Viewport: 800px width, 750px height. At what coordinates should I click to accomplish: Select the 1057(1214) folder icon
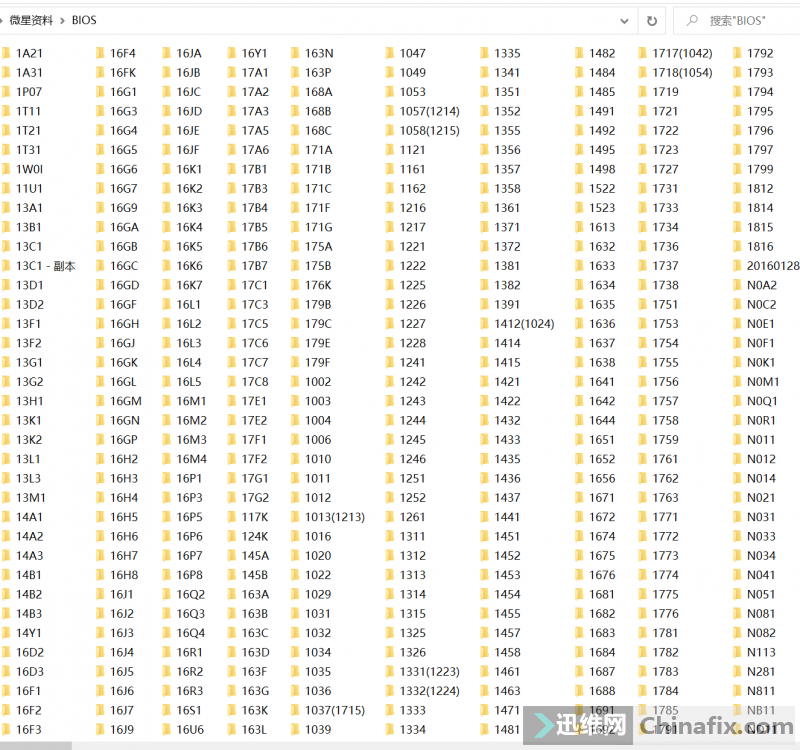390,111
